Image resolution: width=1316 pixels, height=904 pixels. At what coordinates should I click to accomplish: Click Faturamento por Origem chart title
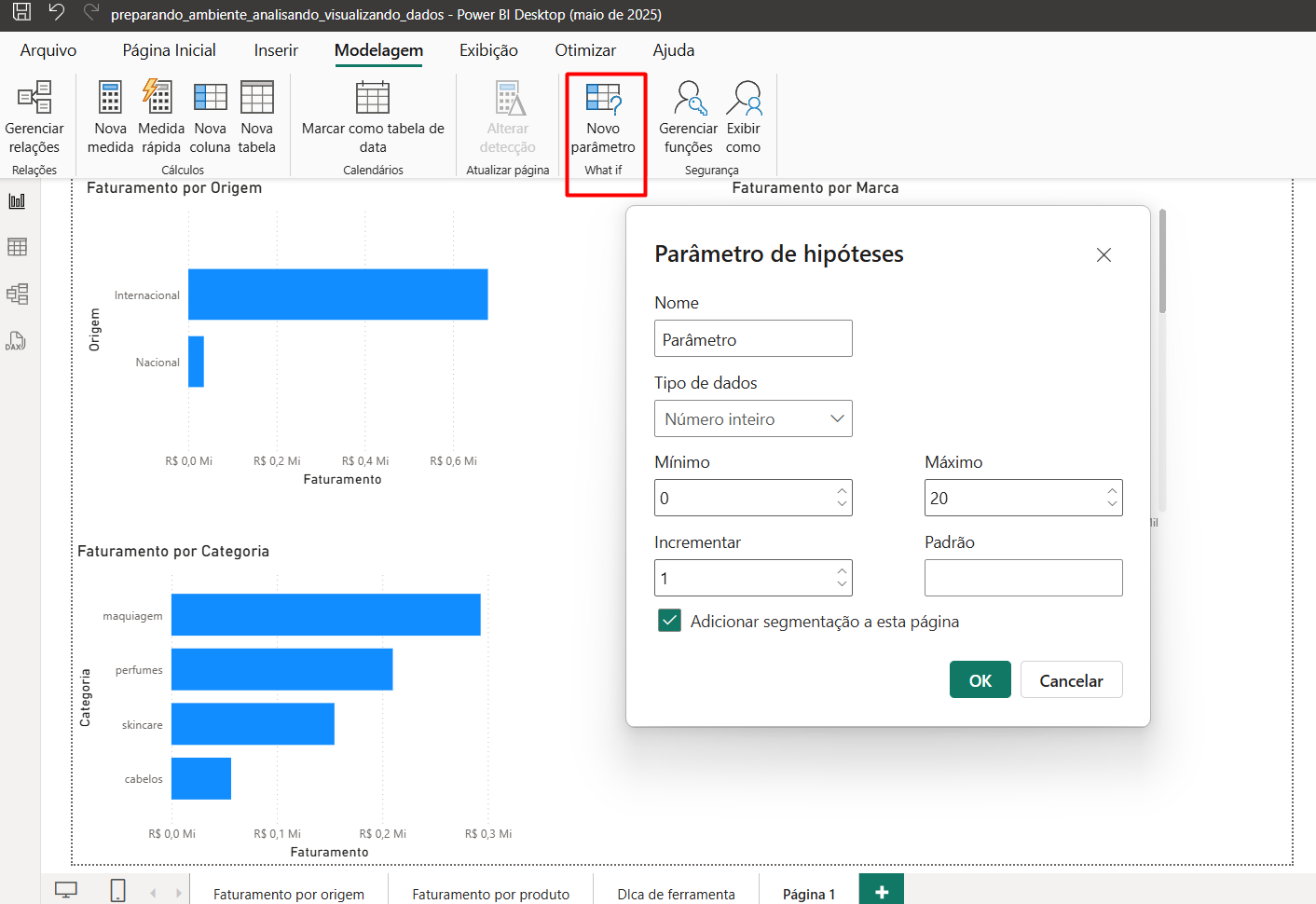[x=174, y=188]
